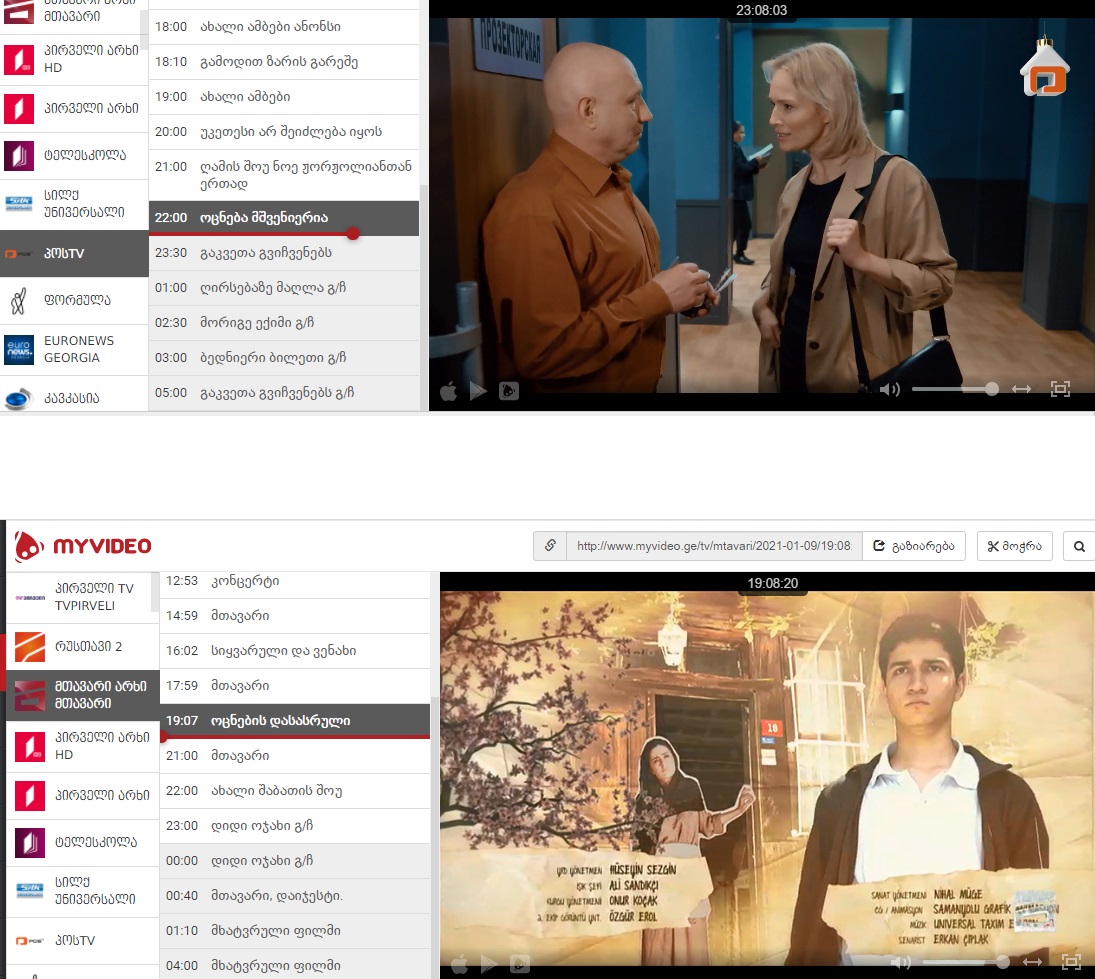Open the 05:00 გაკვეთა გვიჩვენებს გ/ჩ program

click(284, 392)
